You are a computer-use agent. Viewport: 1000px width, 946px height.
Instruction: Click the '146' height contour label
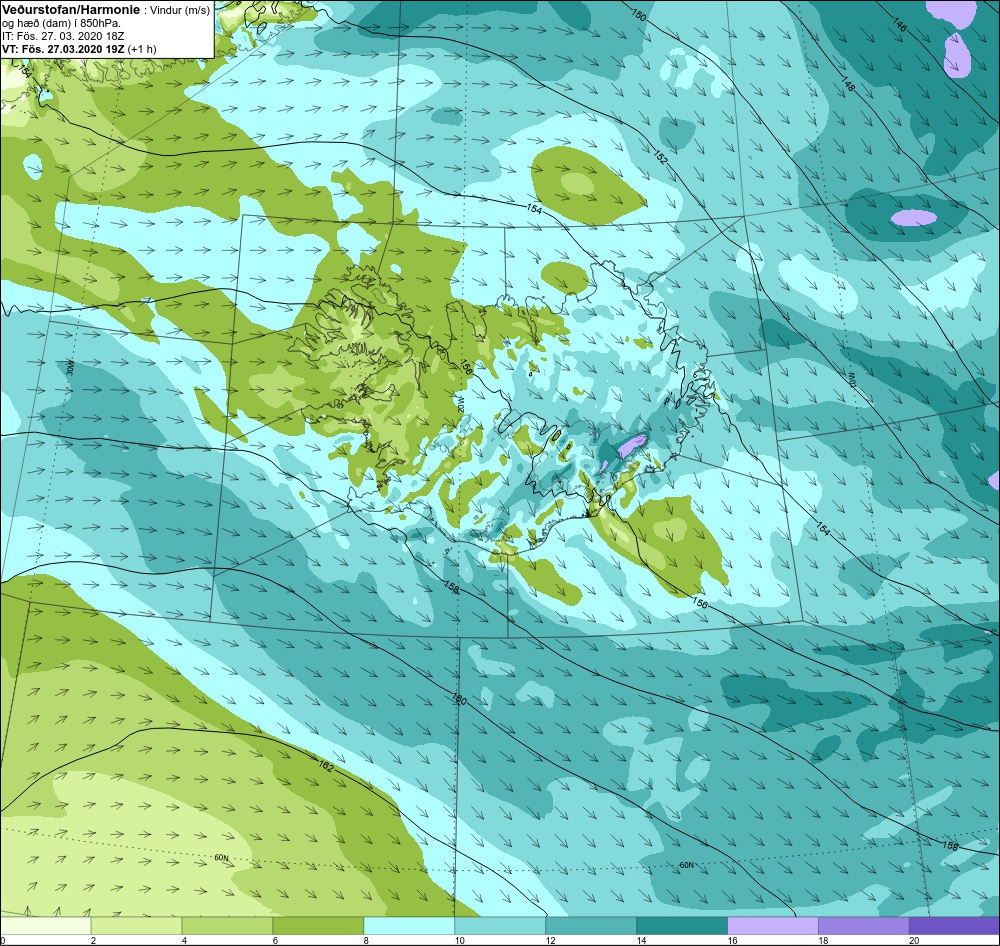[899, 26]
